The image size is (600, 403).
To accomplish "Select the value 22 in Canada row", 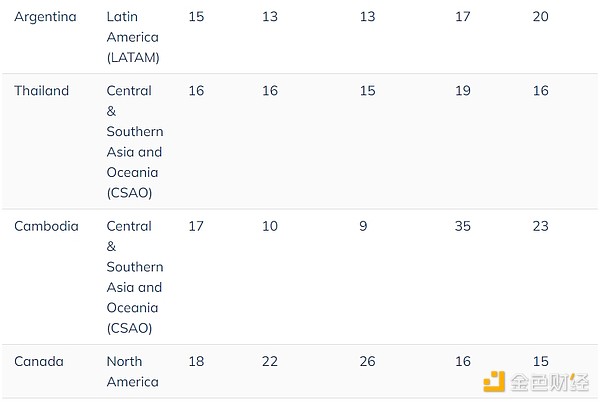I will [x=270, y=361].
